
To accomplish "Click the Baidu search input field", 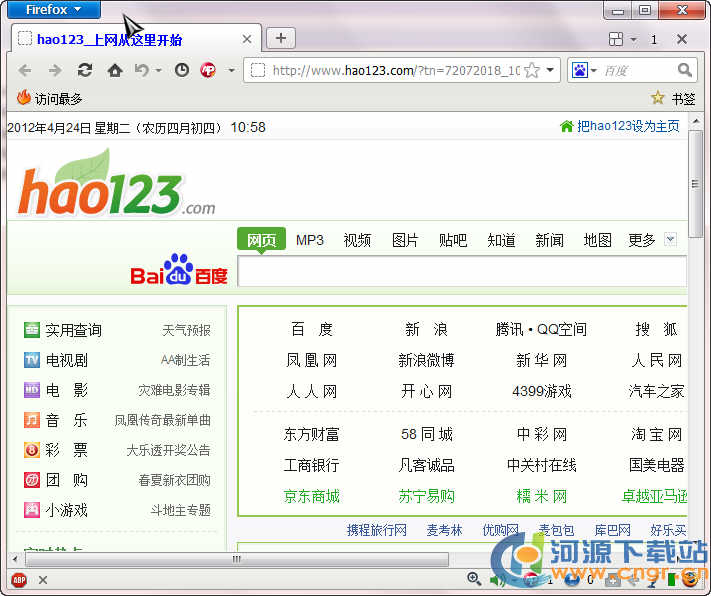I will [x=460, y=272].
